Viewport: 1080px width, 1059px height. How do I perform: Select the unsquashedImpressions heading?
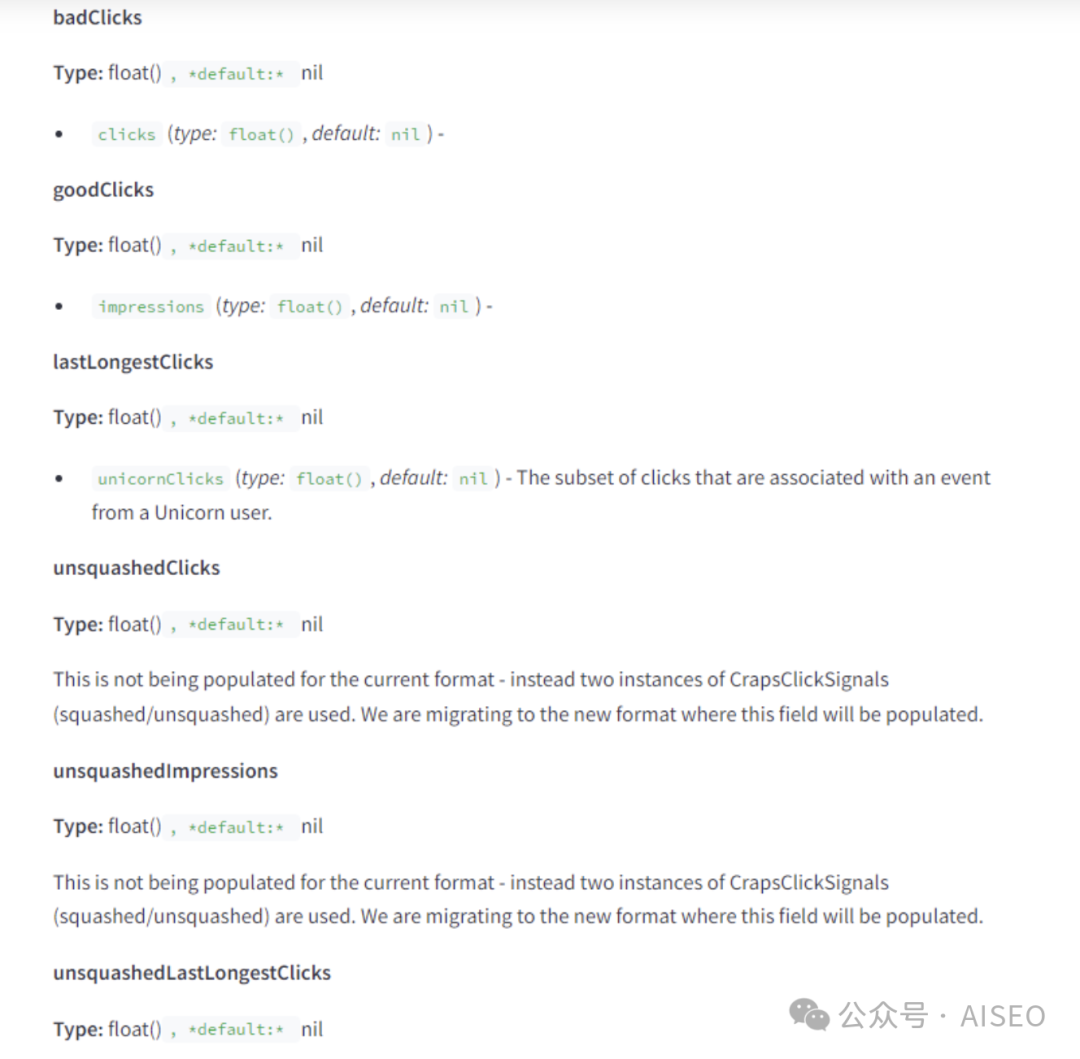165,771
